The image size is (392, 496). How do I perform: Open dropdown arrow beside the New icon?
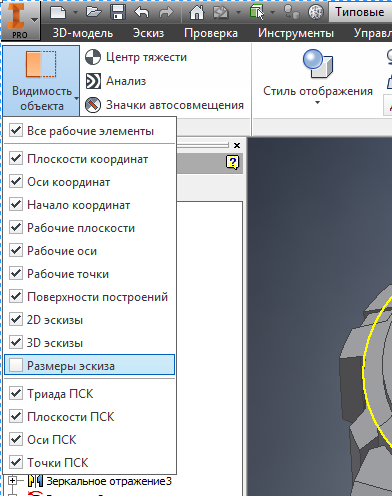tap(75, 13)
